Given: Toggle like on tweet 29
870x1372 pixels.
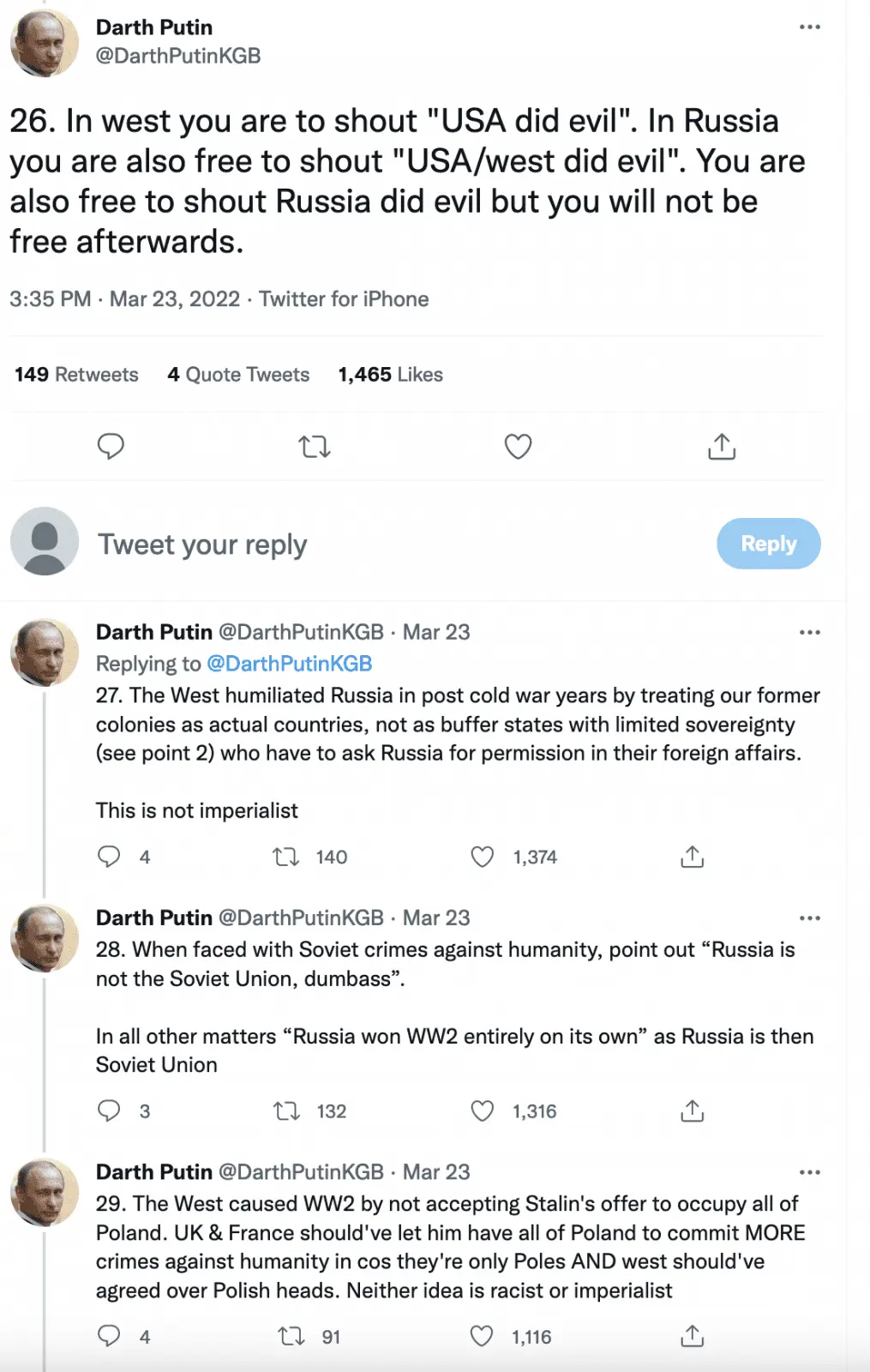Looking at the screenshot, I should [x=482, y=1336].
